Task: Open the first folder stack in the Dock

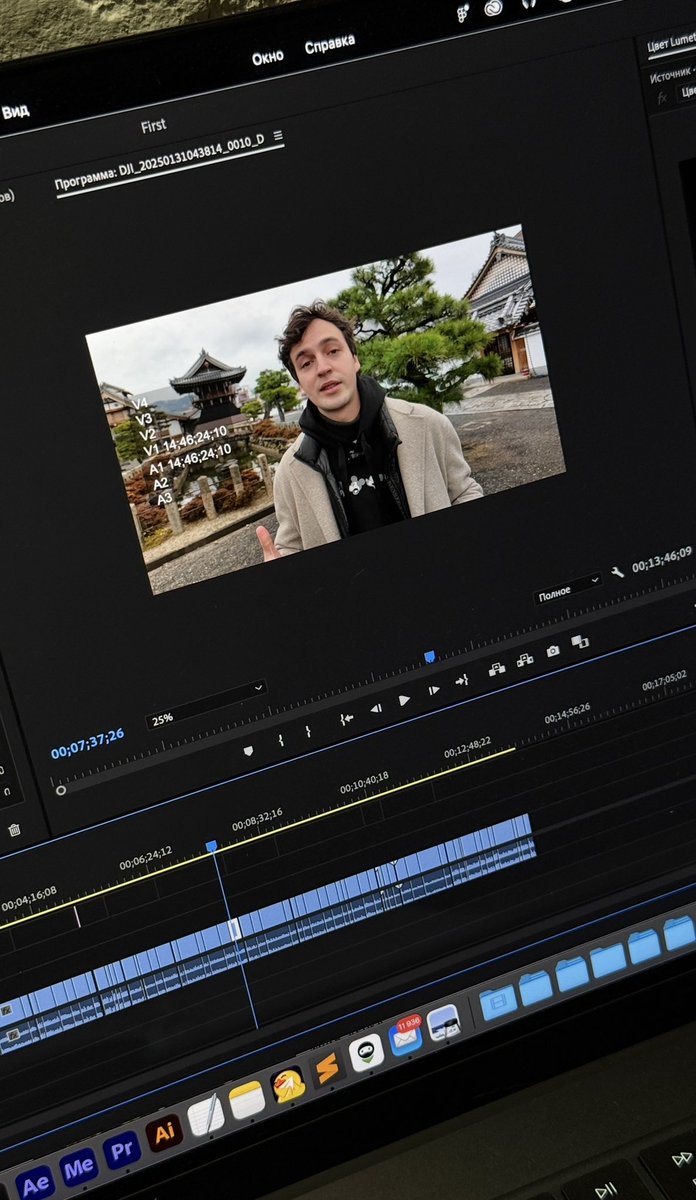Action: click(x=498, y=1002)
